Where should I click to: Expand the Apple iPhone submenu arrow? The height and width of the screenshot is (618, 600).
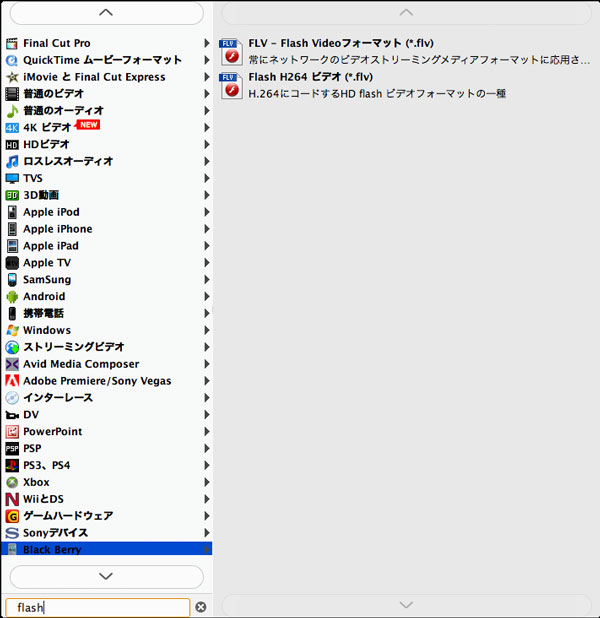point(206,229)
